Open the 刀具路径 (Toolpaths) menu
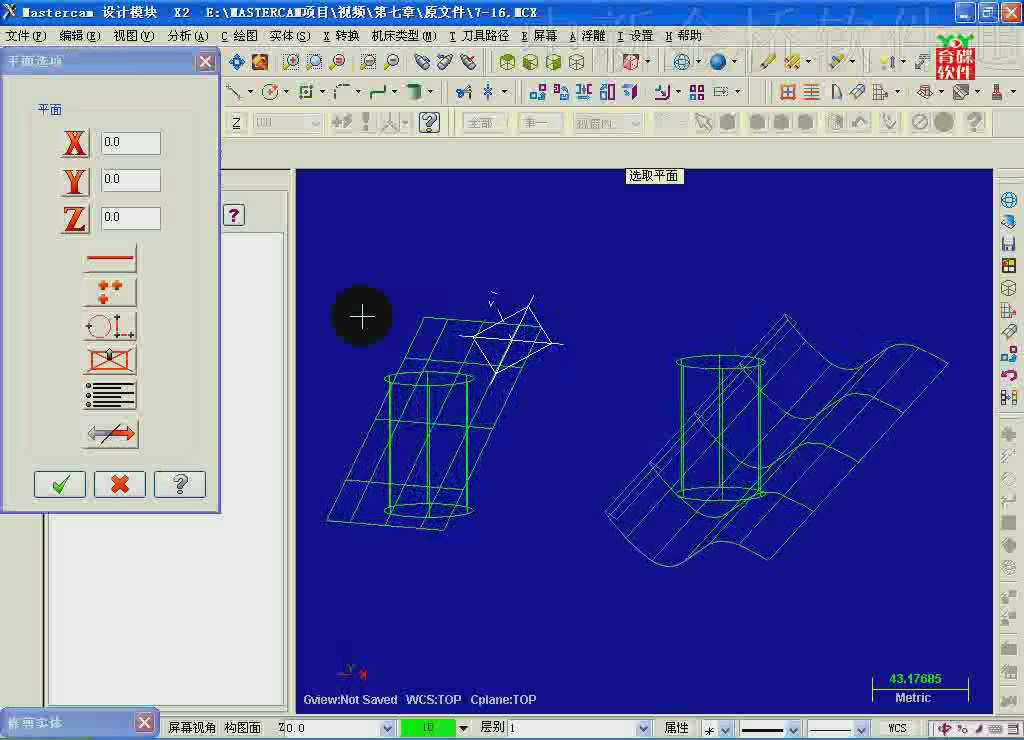Screen dimensions: 1024x740 479,36
